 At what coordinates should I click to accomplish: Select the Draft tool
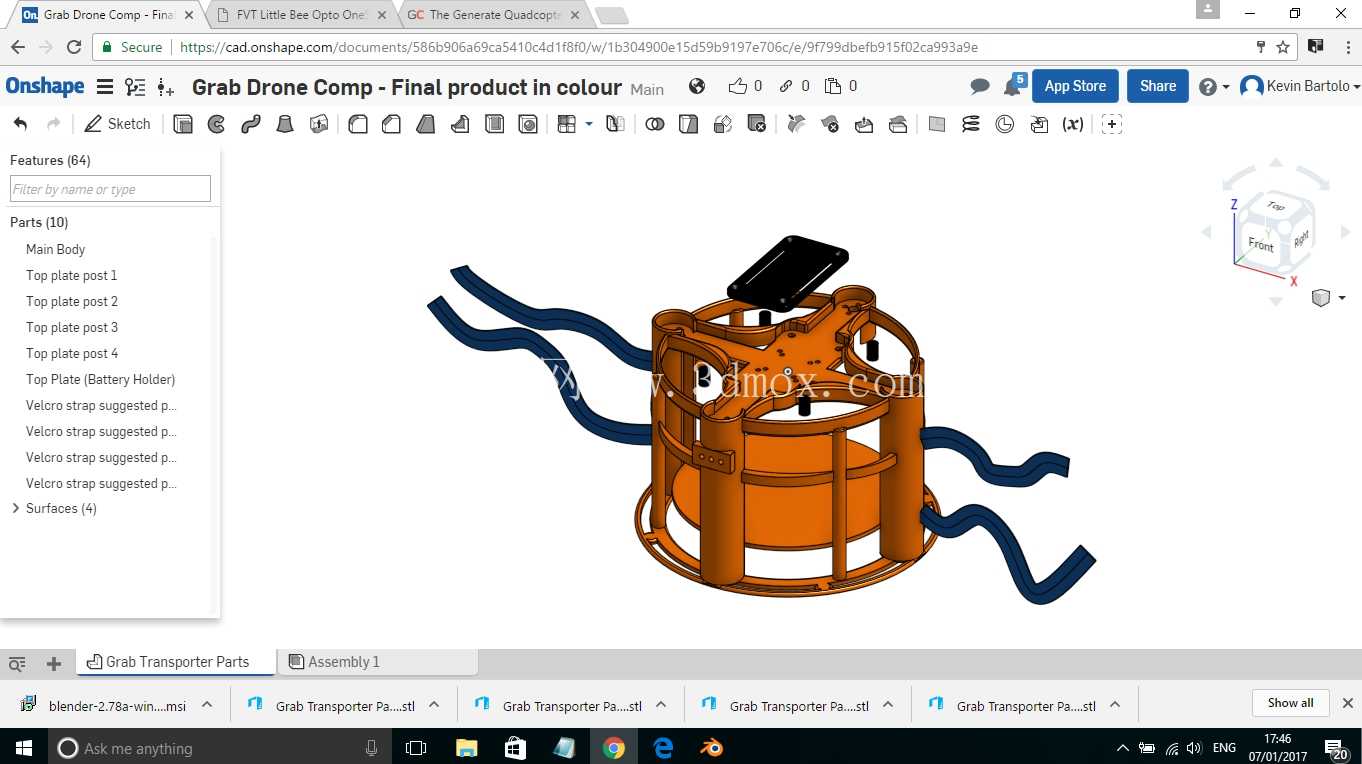click(x=426, y=124)
